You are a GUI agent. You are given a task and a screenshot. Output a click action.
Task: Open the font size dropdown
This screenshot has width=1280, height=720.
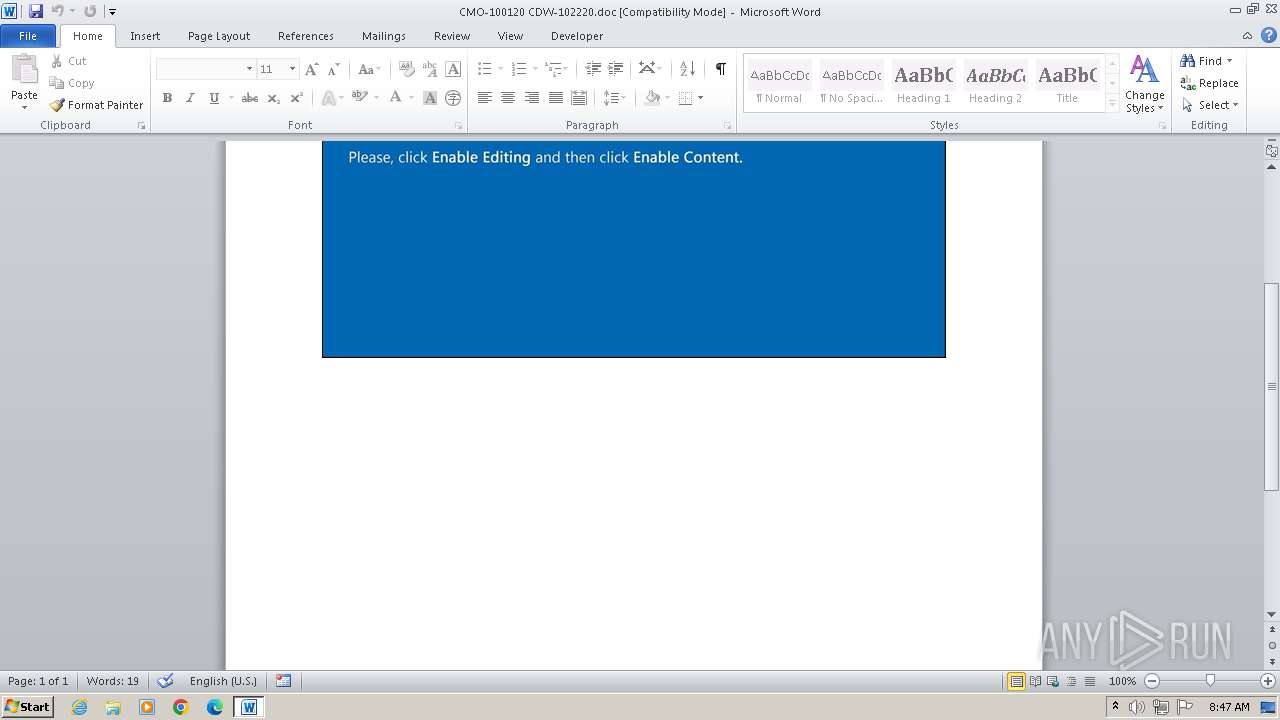[292, 69]
